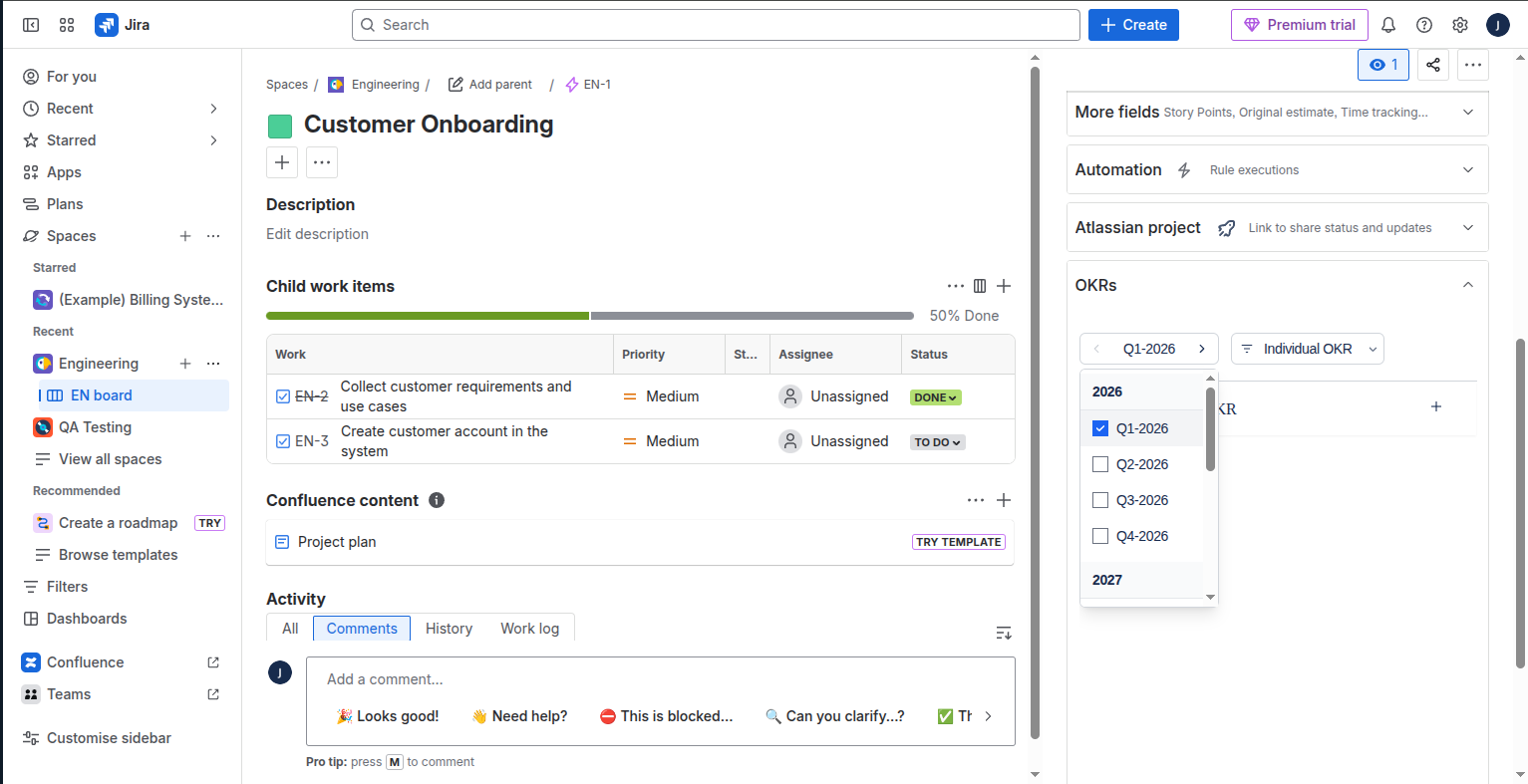Open the Individual OKR dropdown
Screen dimensions: 1528x784
pyautogui.click(x=1308, y=349)
